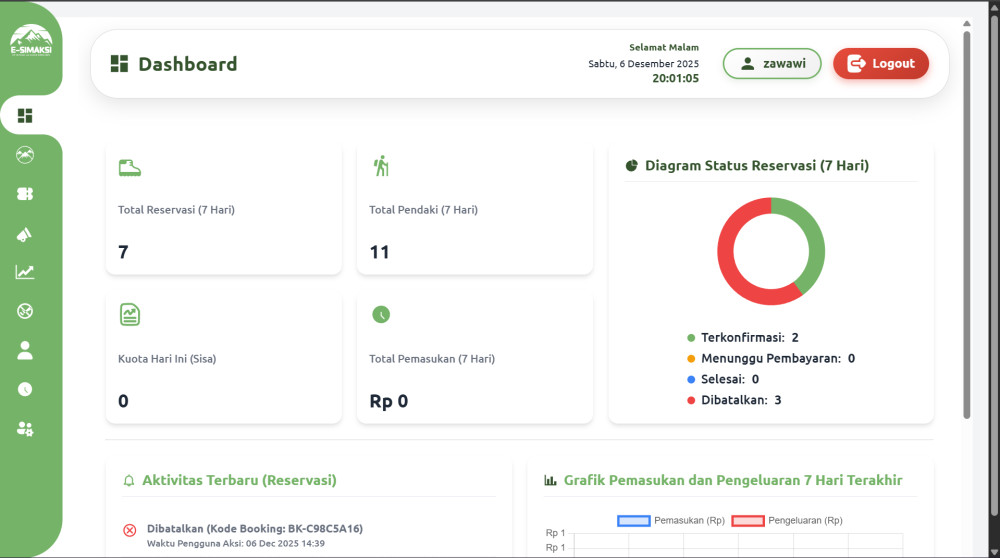Image resolution: width=1000 pixels, height=558 pixels.
Task: Open the megaphone announcements icon in sidebar
Action: (25, 234)
